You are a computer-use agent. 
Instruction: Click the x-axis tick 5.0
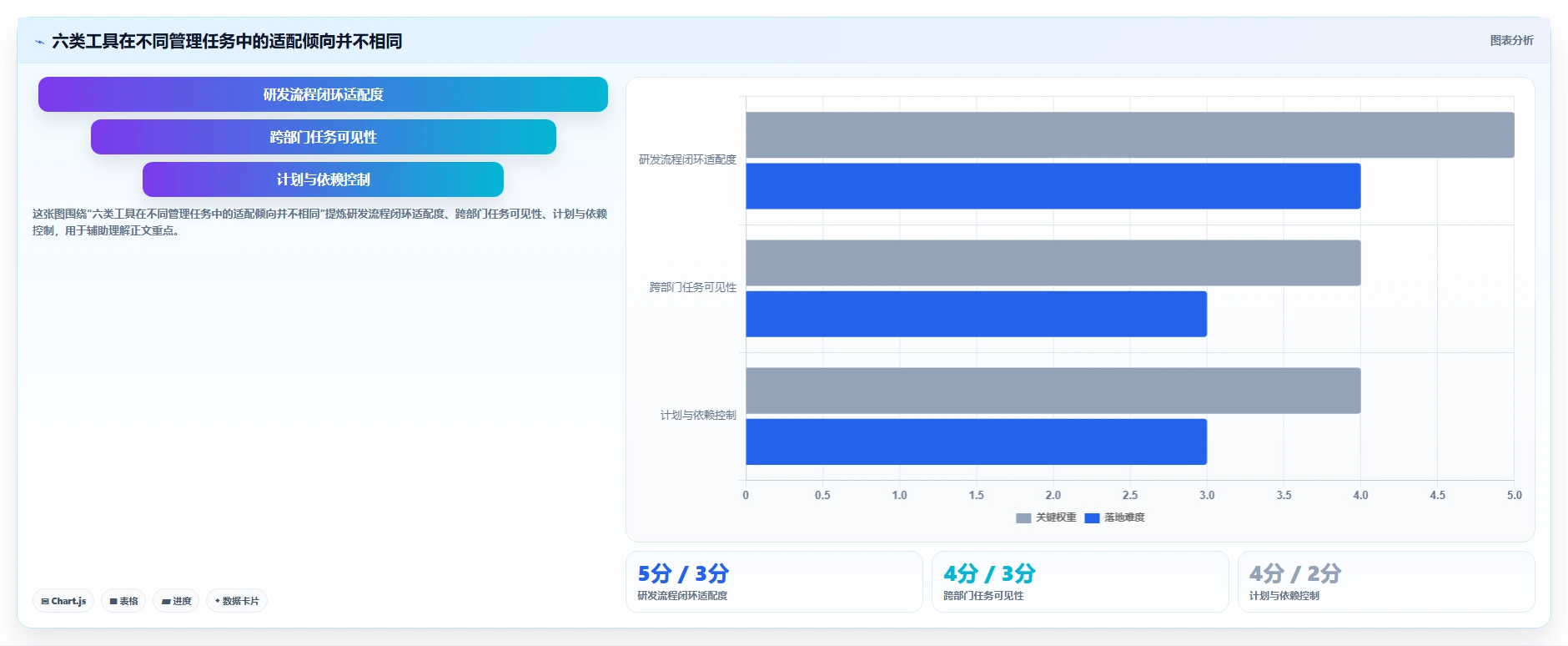pyautogui.click(x=1515, y=495)
